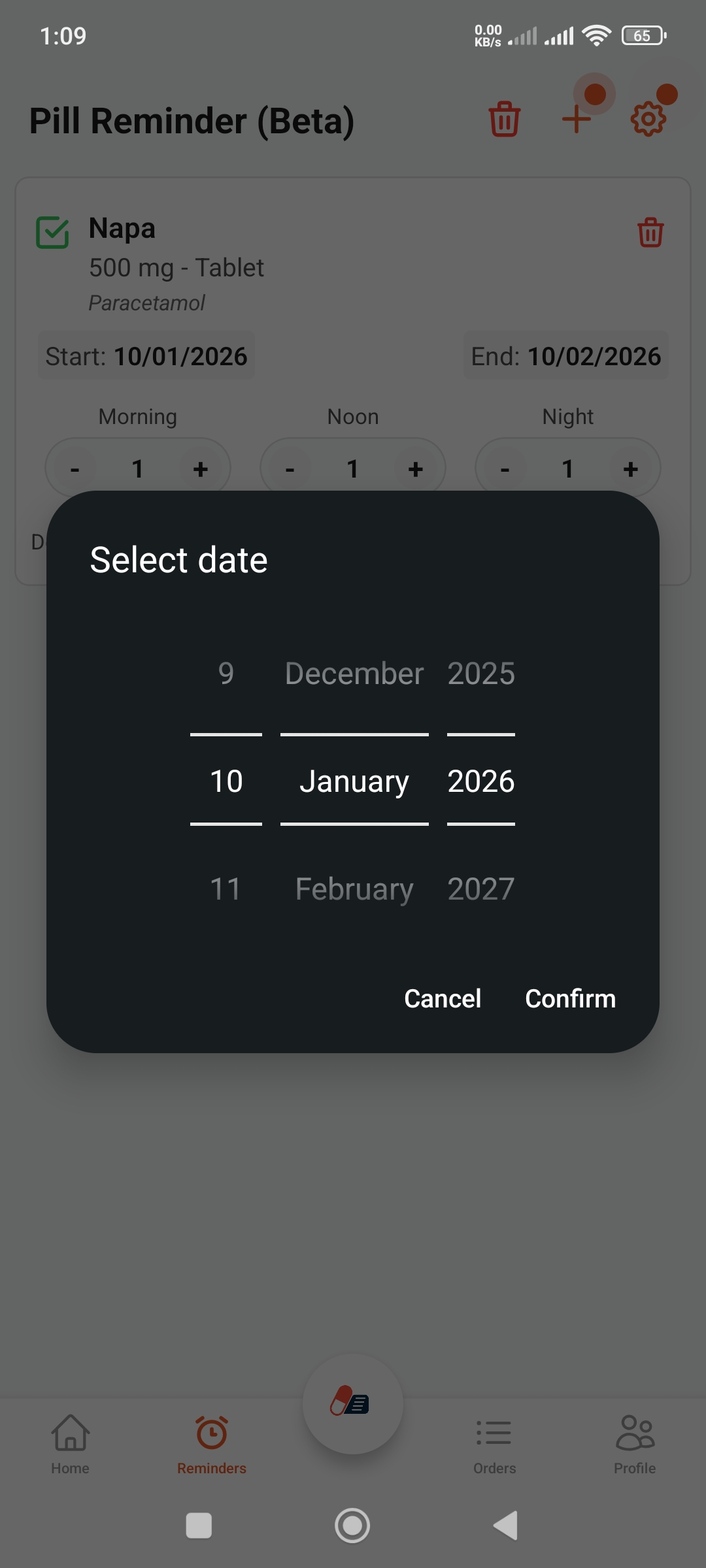Open the Orders tab
Image resolution: width=706 pixels, height=1568 pixels.
[x=494, y=1444]
